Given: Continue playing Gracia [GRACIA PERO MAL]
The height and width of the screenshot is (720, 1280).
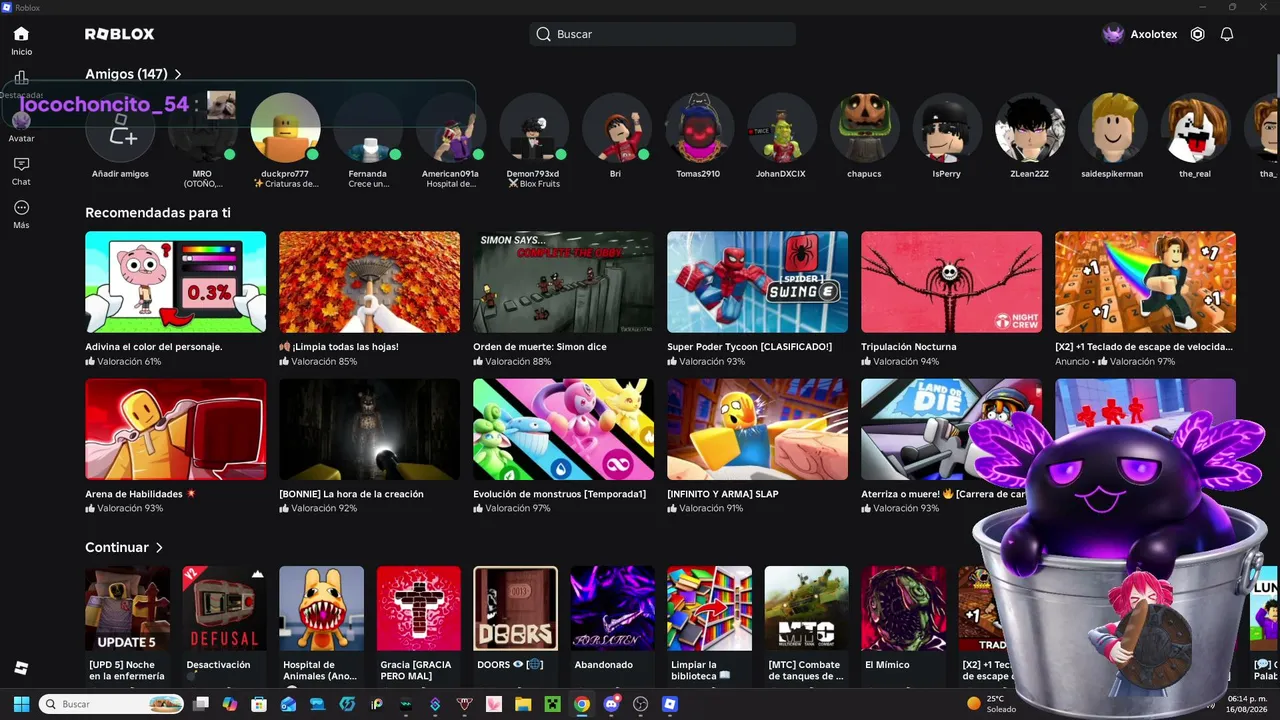Looking at the screenshot, I should (x=418, y=608).
